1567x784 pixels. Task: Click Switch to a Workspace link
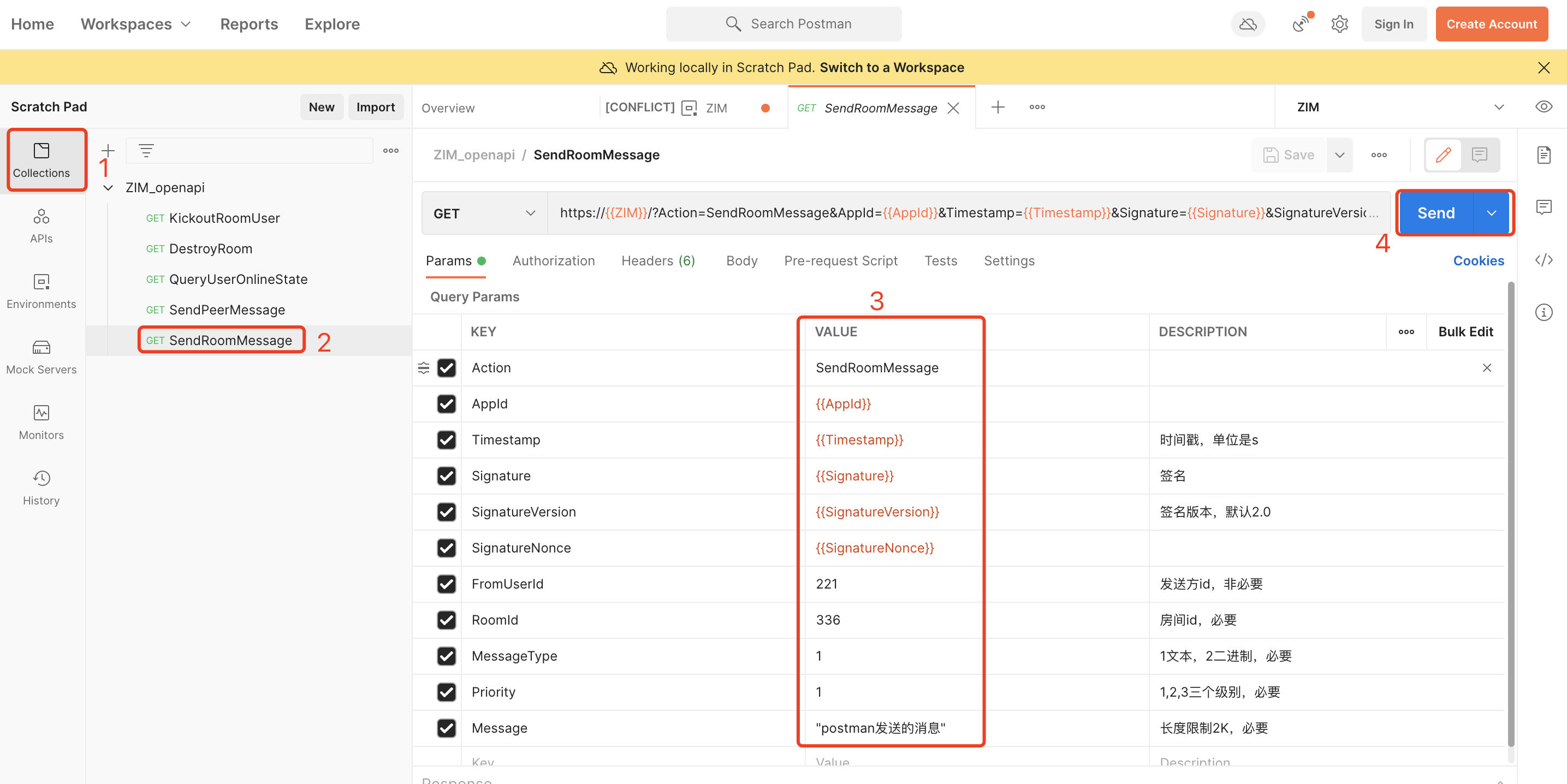tap(891, 68)
